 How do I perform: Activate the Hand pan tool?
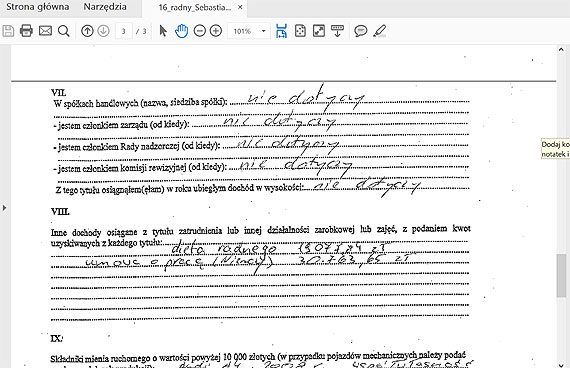[181, 31]
